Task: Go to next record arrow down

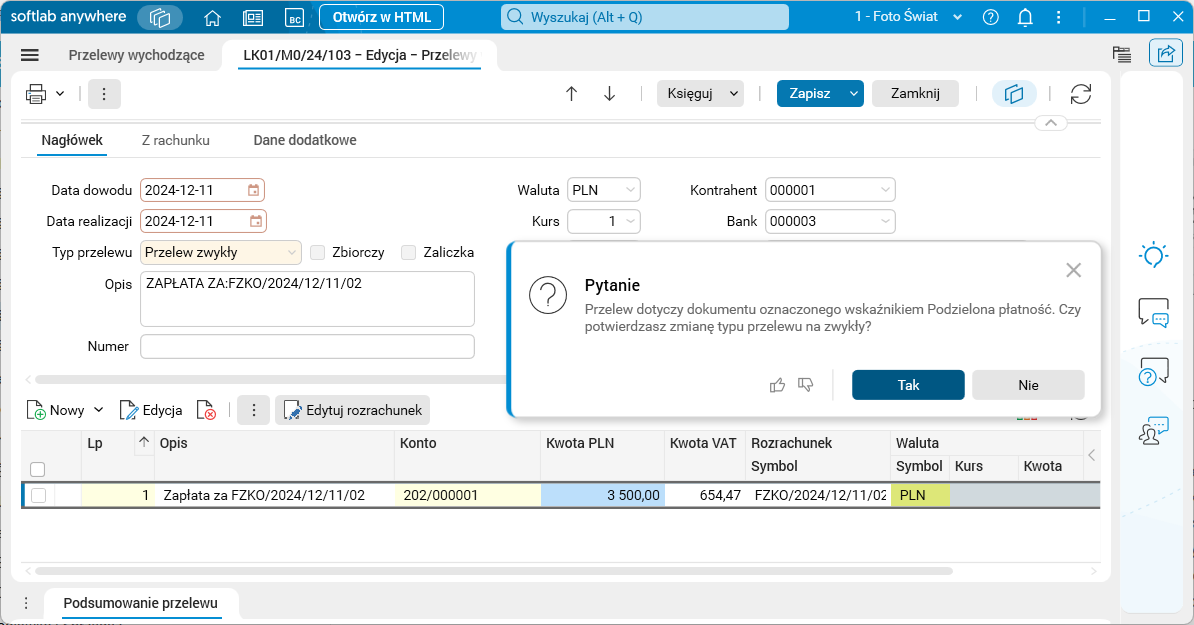Action: click(609, 94)
